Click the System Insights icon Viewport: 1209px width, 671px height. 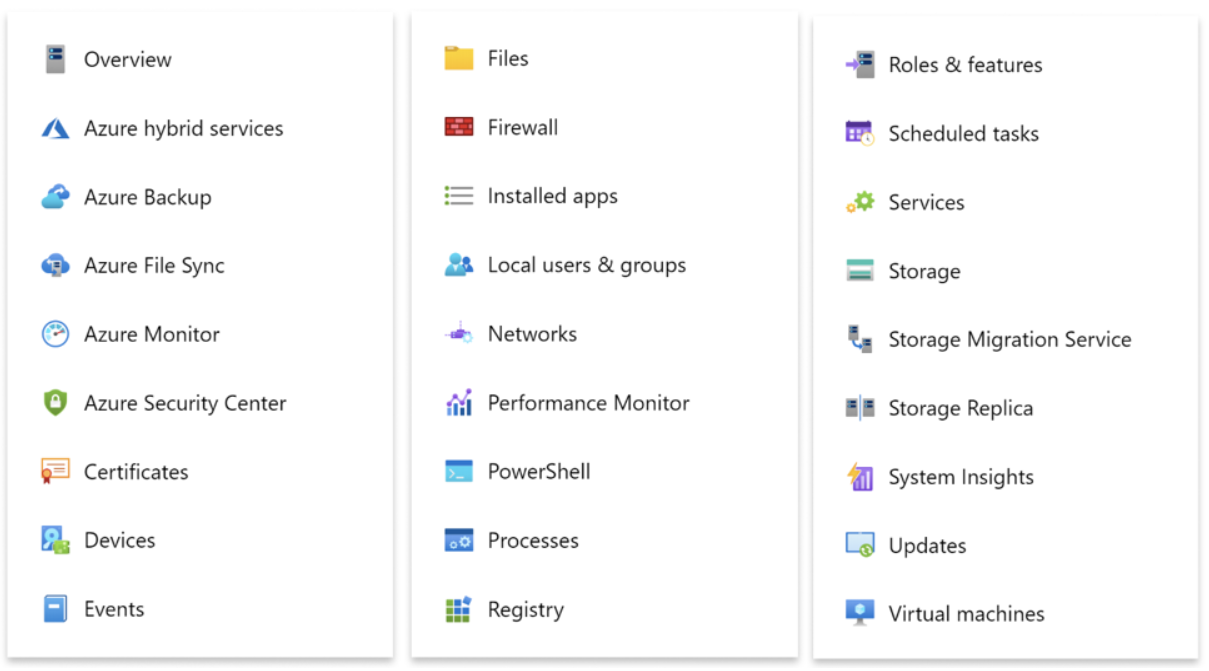click(x=858, y=477)
